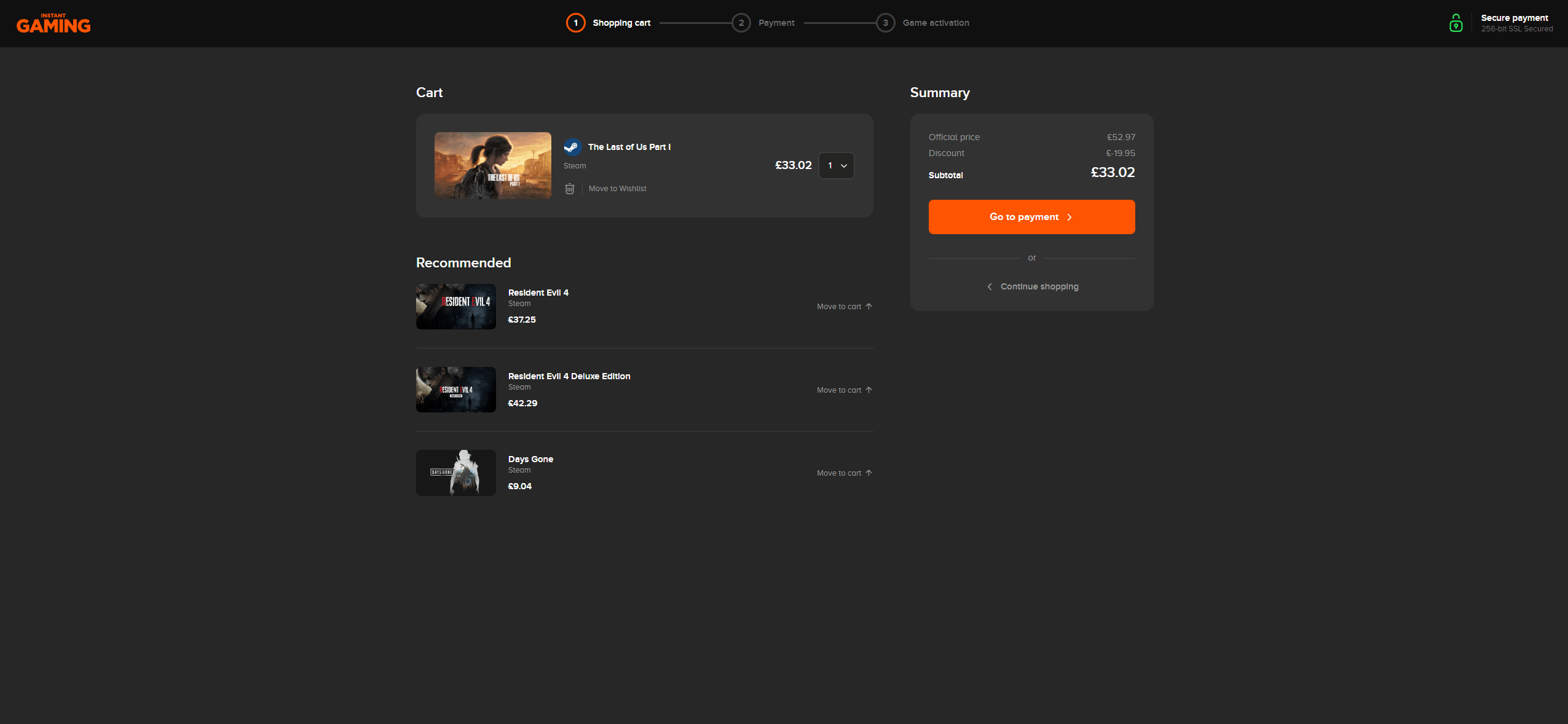The height and width of the screenshot is (724, 1568).
Task: Open the Days Gone thumbnail image
Action: pyautogui.click(x=455, y=473)
